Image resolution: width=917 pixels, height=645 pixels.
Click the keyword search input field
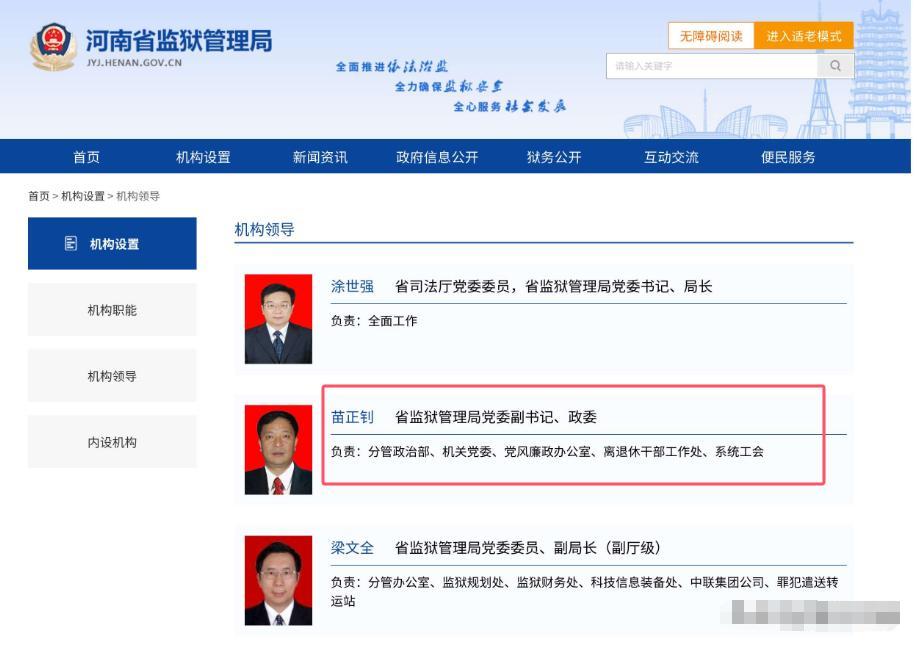pyautogui.click(x=710, y=66)
